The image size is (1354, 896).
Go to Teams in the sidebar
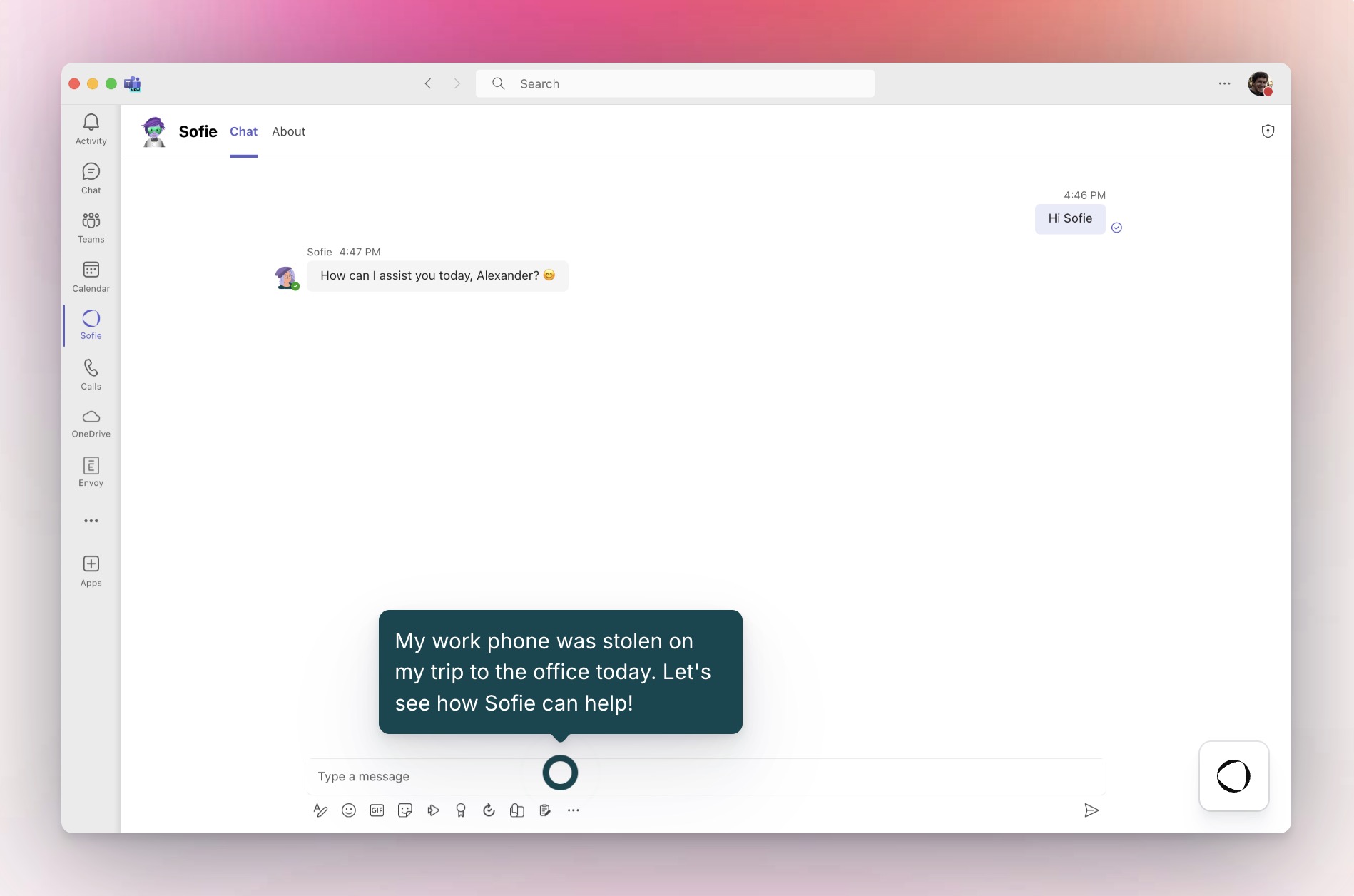[91, 228]
